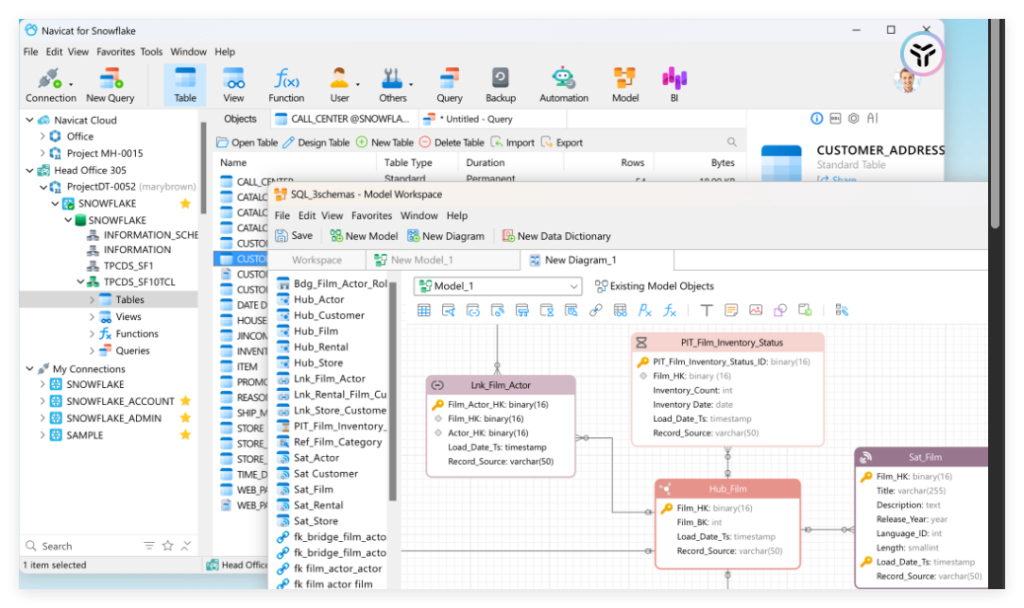Select the Hub_Film entity header in diagram
The width and height of the screenshot is (1024, 608).
[x=728, y=488]
